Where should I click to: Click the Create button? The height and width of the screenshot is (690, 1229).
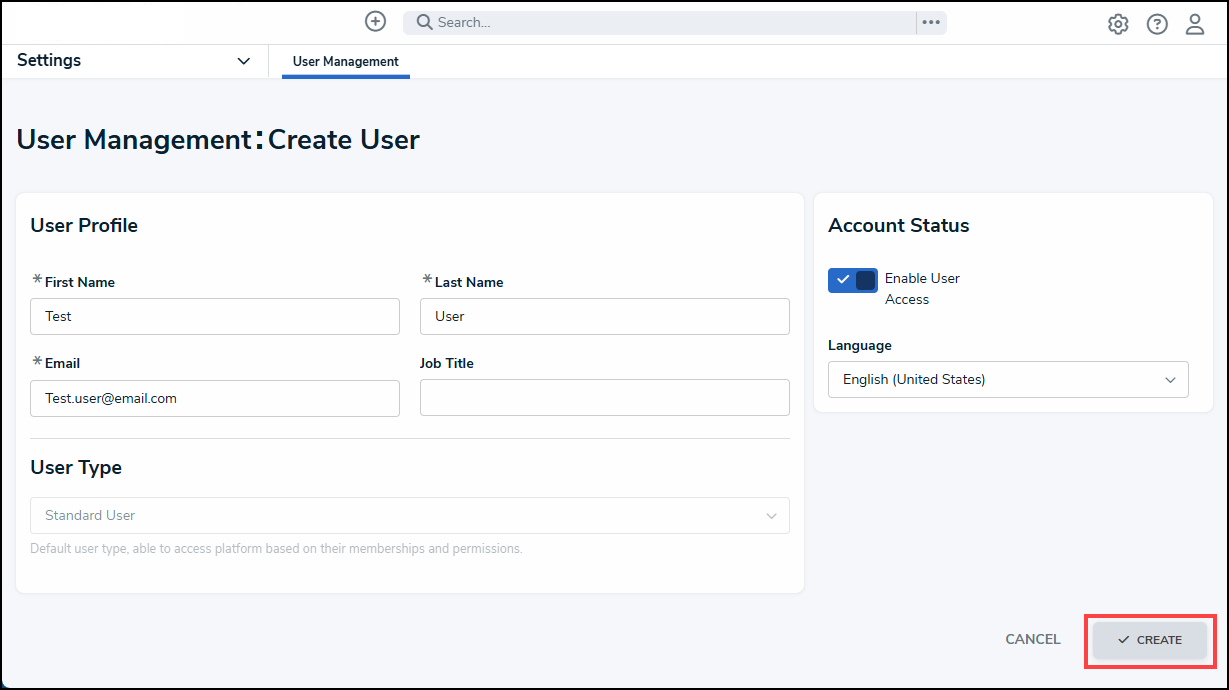tap(1150, 640)
